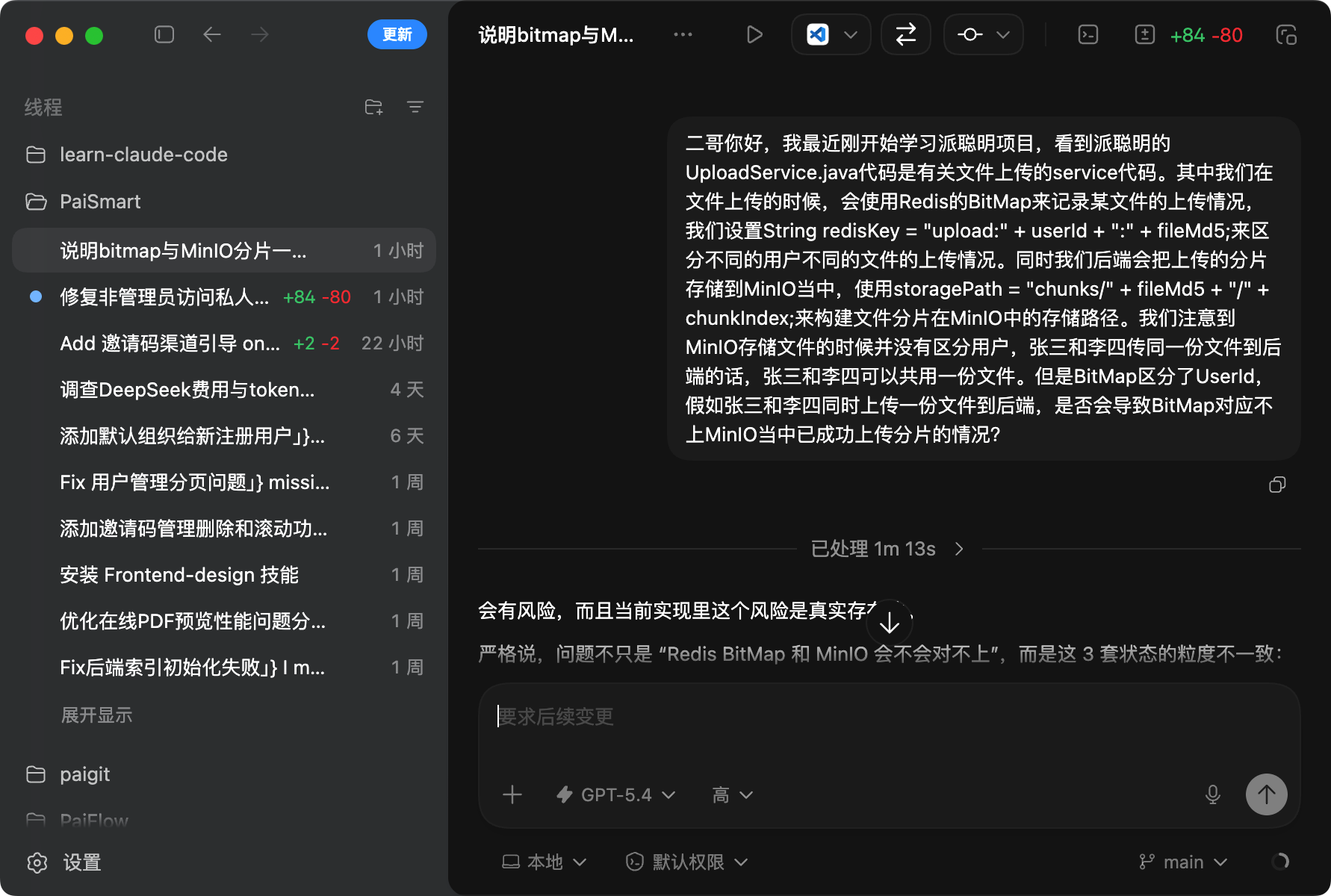The width and height of the screenshot is (1331, 896).
Task: Click the send arrow button
Action: tap(1266, 794)
